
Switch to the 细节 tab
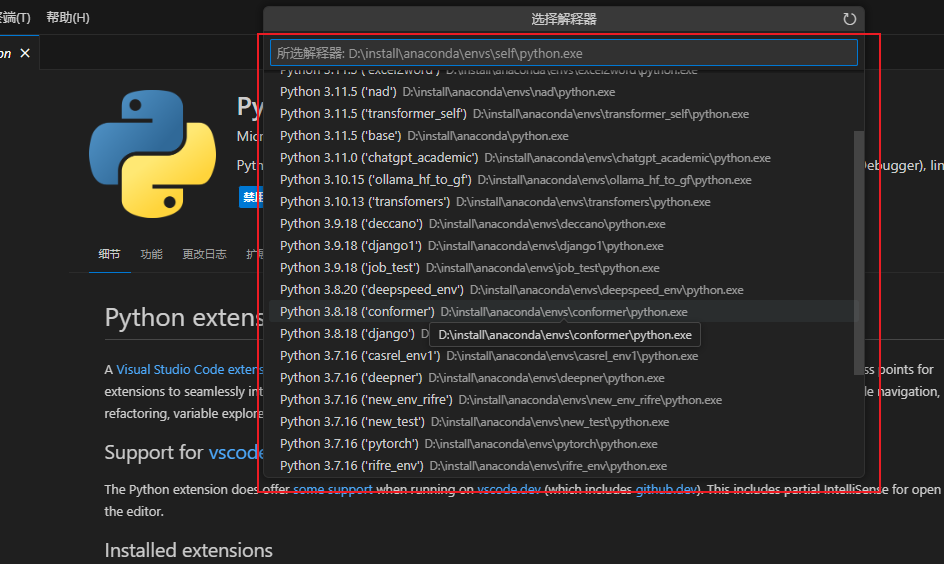[109, 254]
